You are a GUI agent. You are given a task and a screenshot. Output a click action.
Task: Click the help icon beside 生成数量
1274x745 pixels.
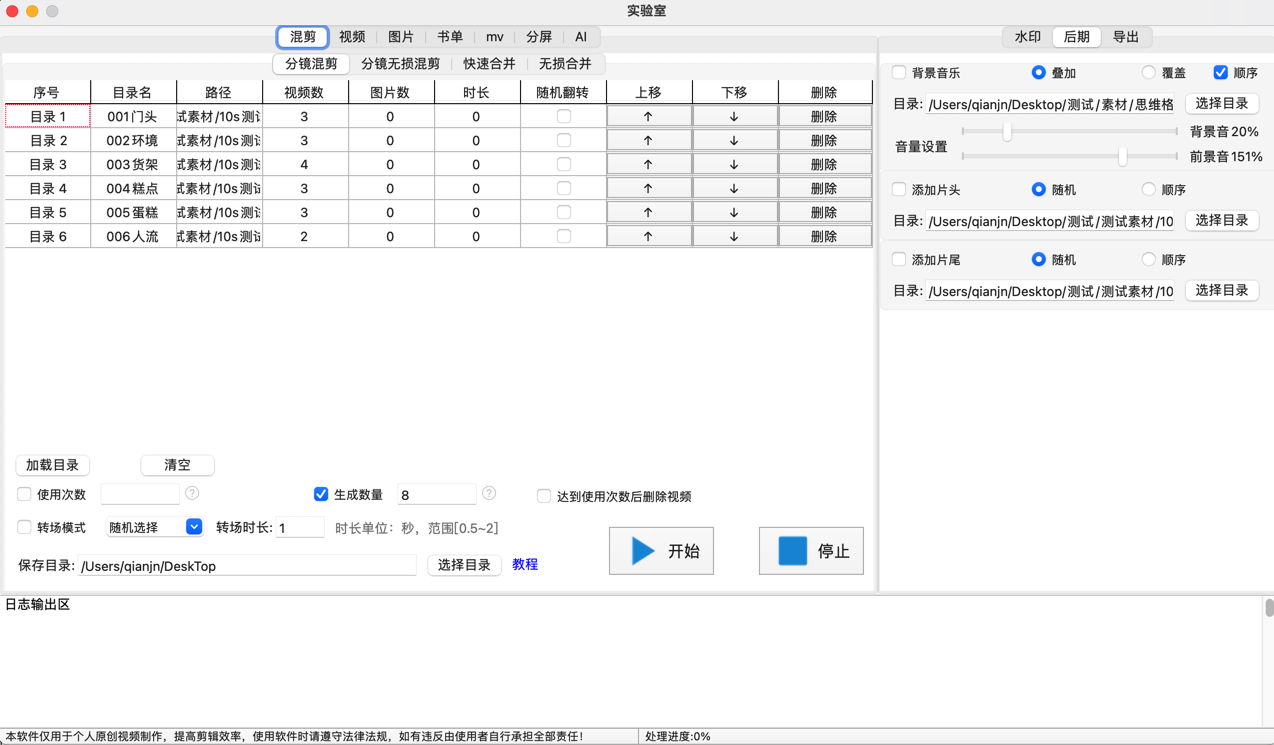(x=489, y=494)
